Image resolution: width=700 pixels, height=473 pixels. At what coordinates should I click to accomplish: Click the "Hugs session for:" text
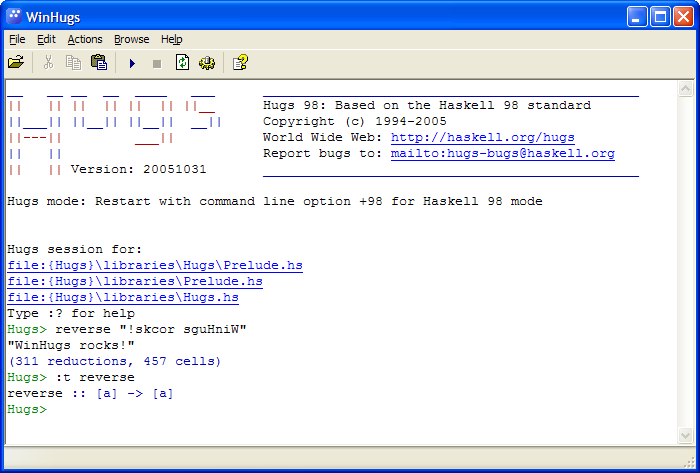(x=75, y=249)
